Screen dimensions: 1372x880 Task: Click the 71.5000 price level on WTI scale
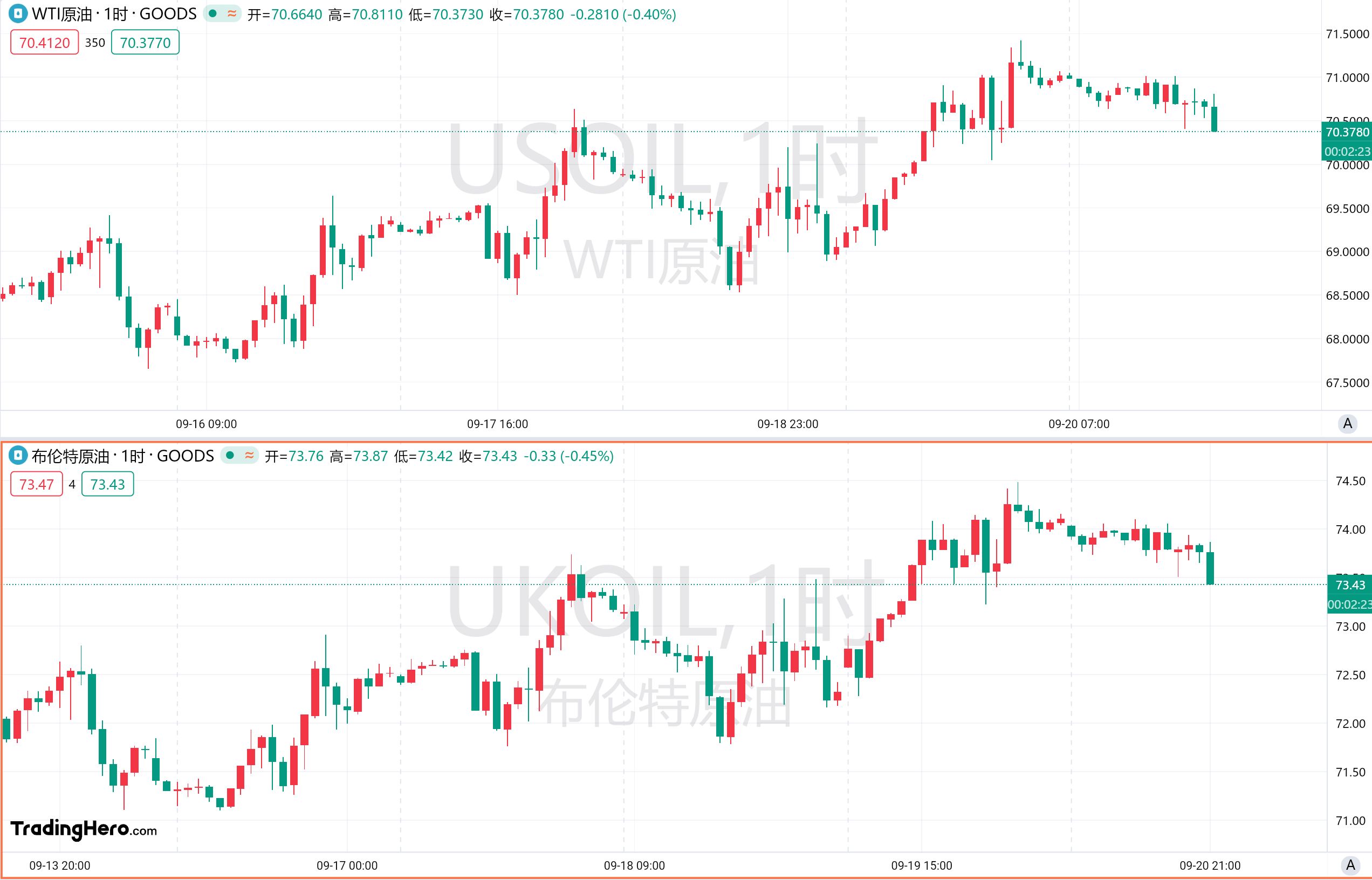click(x=1347, y=35)
